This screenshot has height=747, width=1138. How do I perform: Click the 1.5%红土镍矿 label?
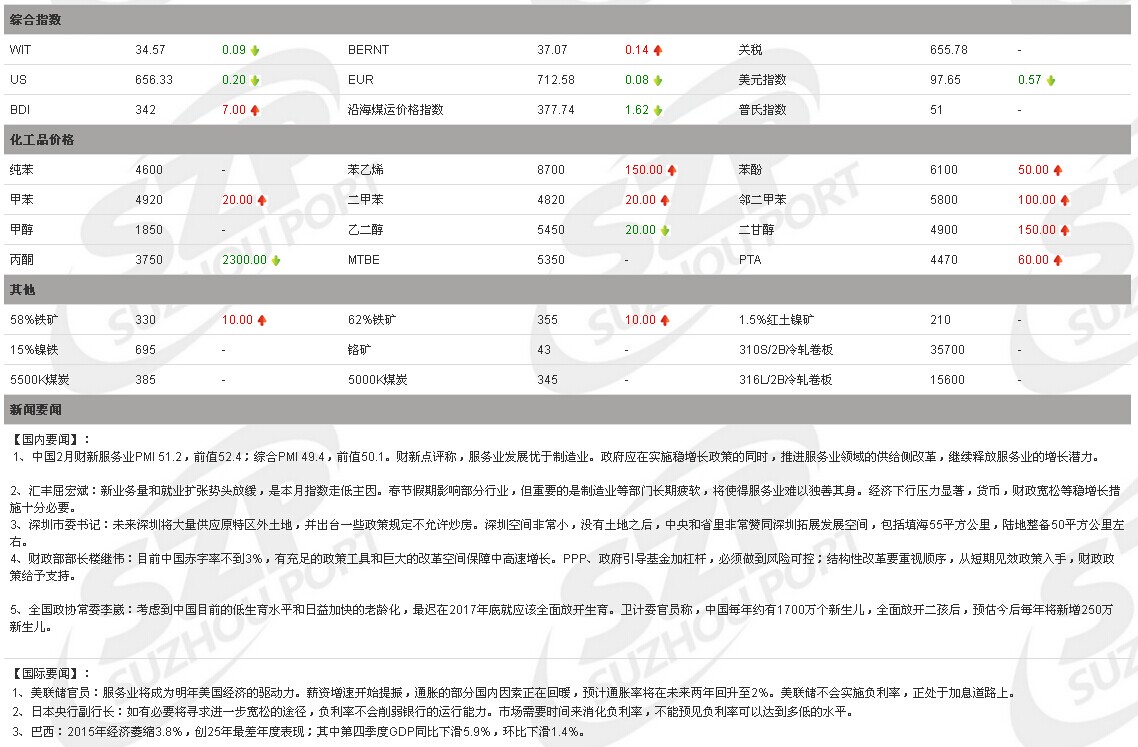click(x=777, y=319)
